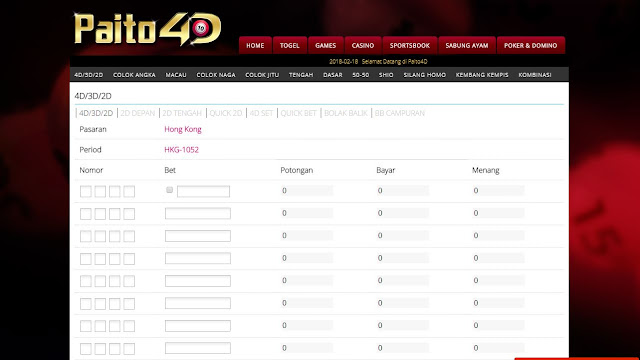Click third digit box in first Nomor row
The width and height of the screenshot is (640, 360).
tap(115, 191)
